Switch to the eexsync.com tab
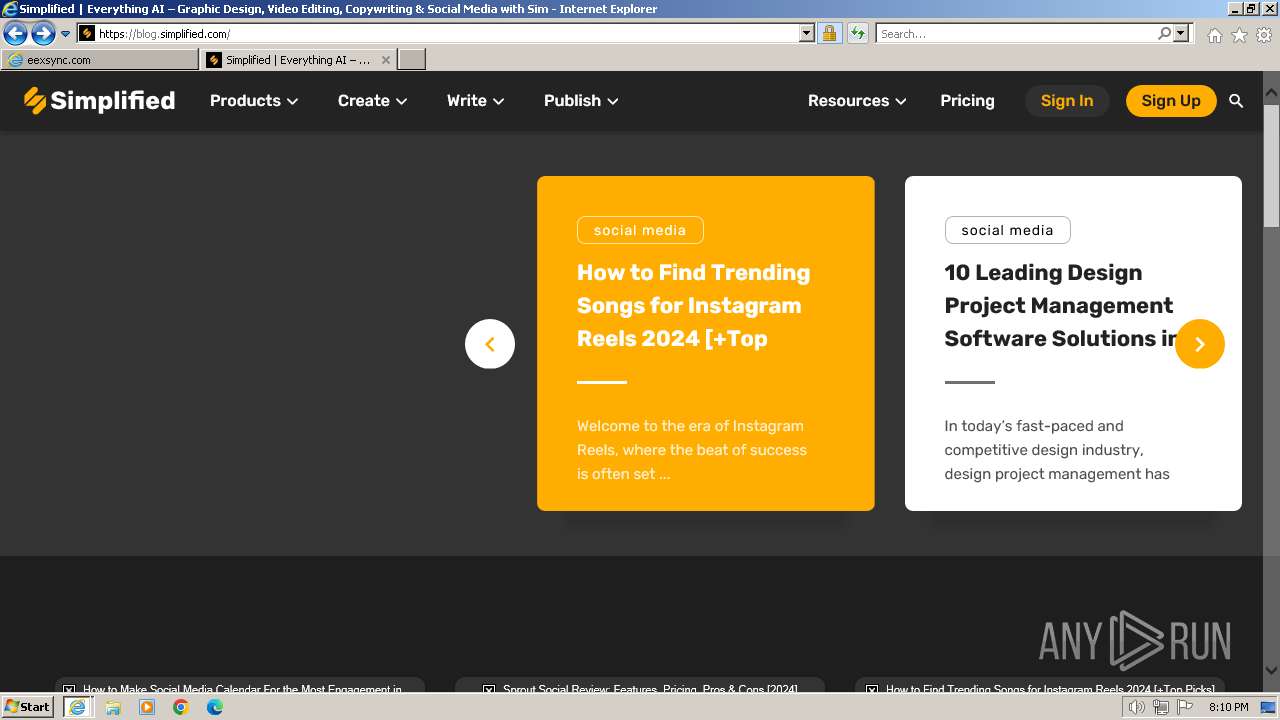This screenshot has width=1280, height=720. (100, 60)
